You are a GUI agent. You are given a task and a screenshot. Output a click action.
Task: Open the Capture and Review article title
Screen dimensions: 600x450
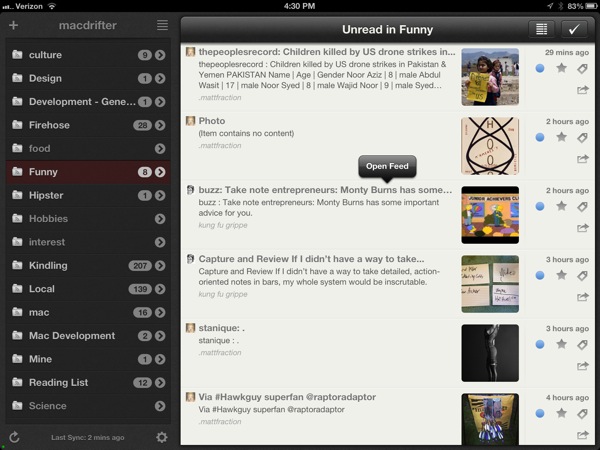tap(311, 259)
